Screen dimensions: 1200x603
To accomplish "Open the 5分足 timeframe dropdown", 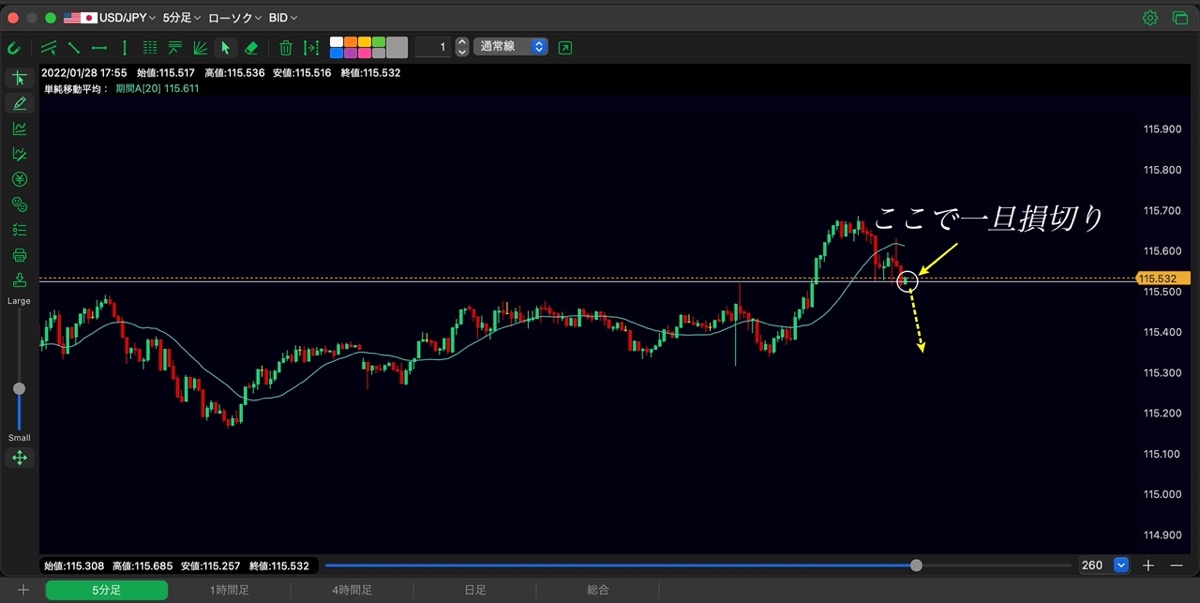I will (x=181, y=18).
